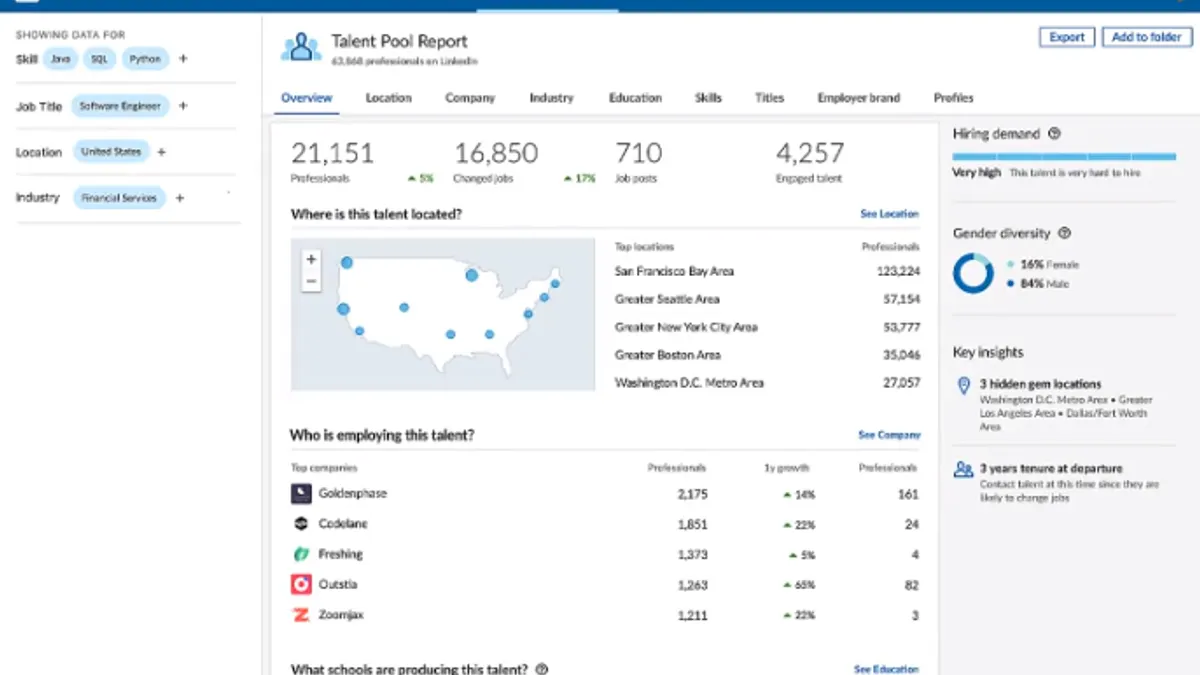The image size is (1200, 675).
Task: Add an industry filter with plus icon
Action: (x=180, y=198)
